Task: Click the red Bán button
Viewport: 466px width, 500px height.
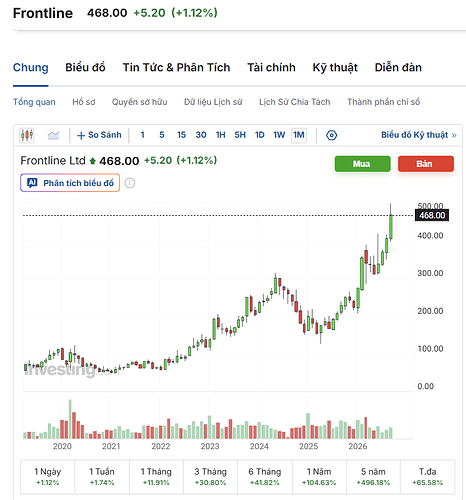Action: point(426,164)
